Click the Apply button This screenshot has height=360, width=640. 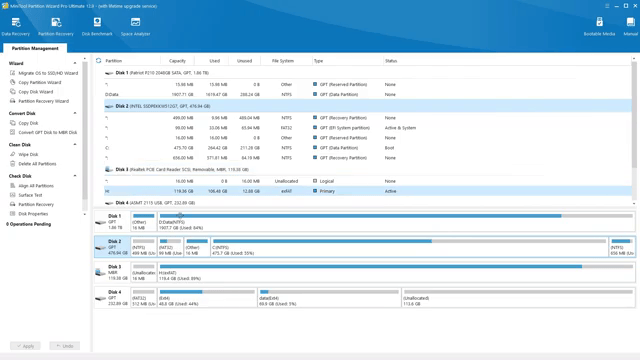point(25,346)
